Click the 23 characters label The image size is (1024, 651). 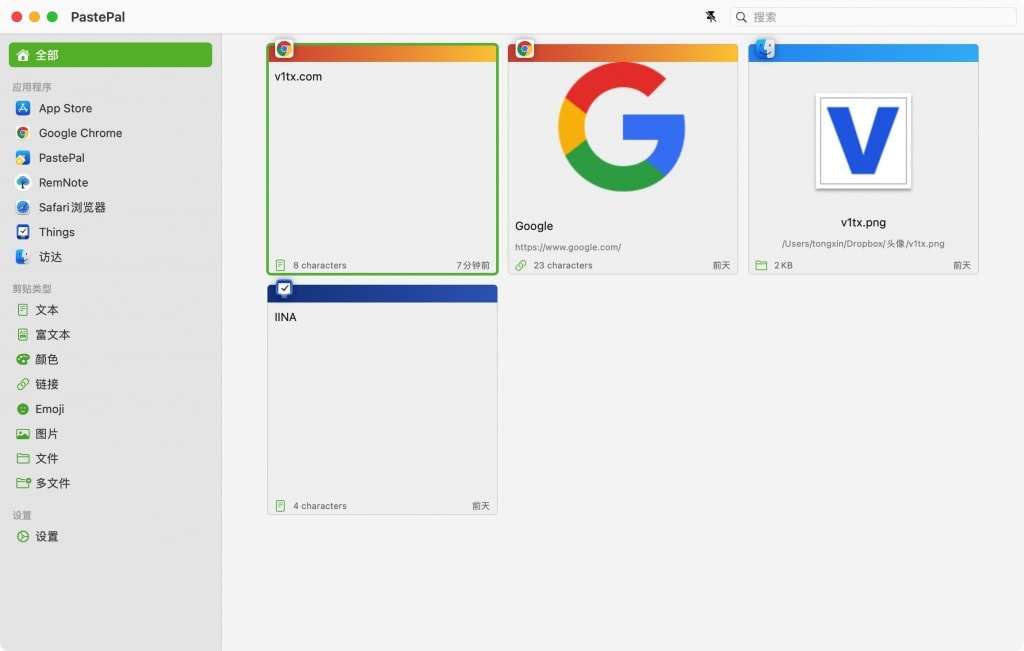pos(563,266)
